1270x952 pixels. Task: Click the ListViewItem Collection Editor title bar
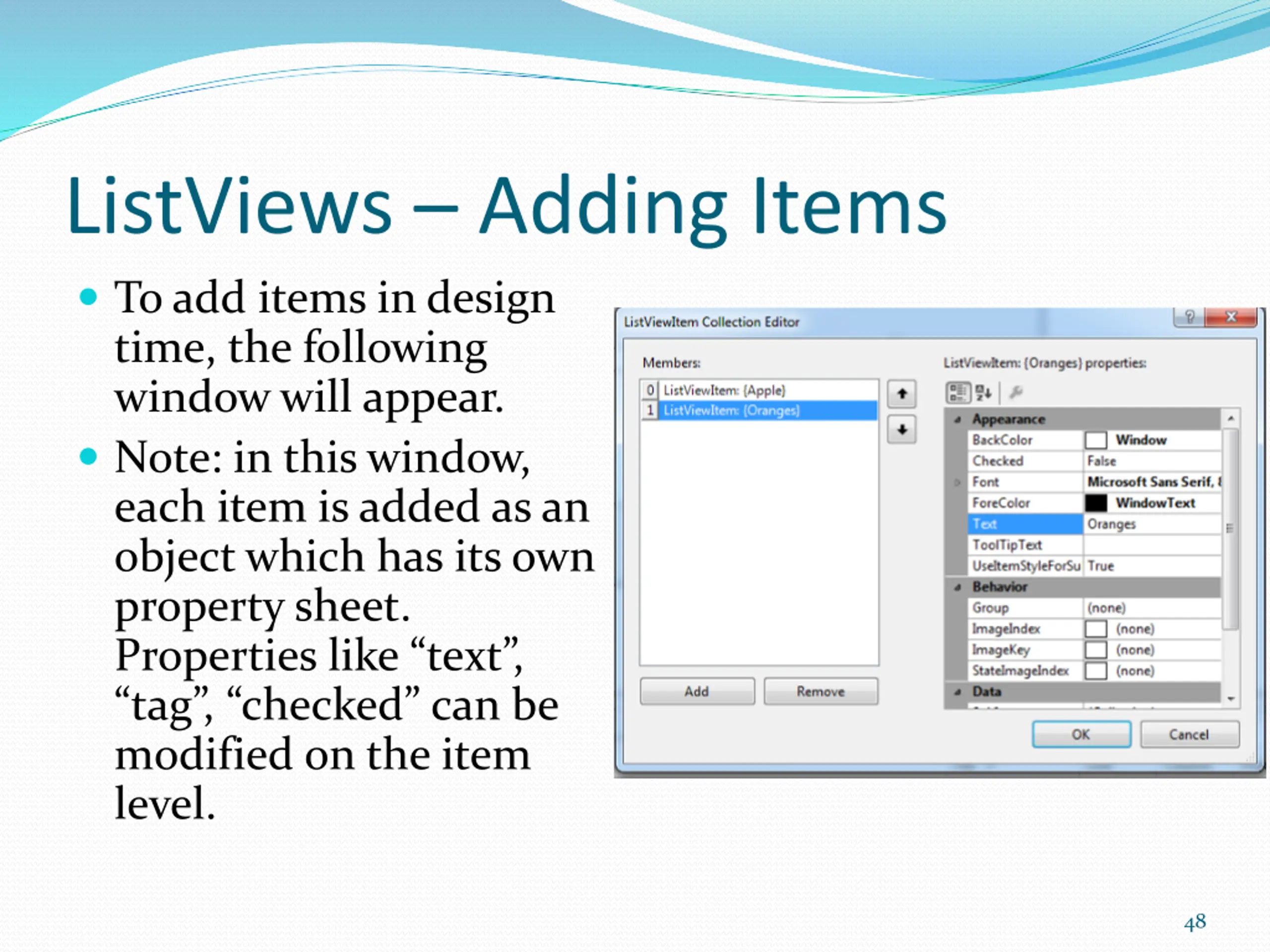click(895, 321)
